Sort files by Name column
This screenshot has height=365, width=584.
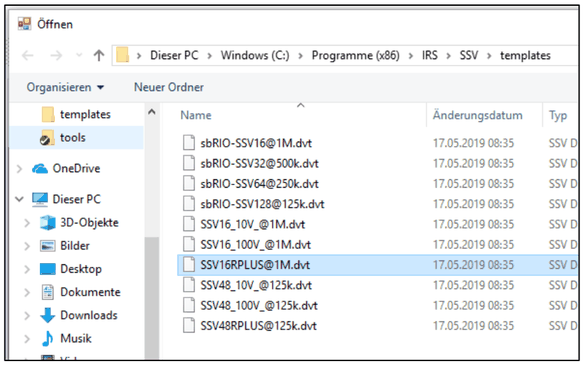click(x=196, y=115)
